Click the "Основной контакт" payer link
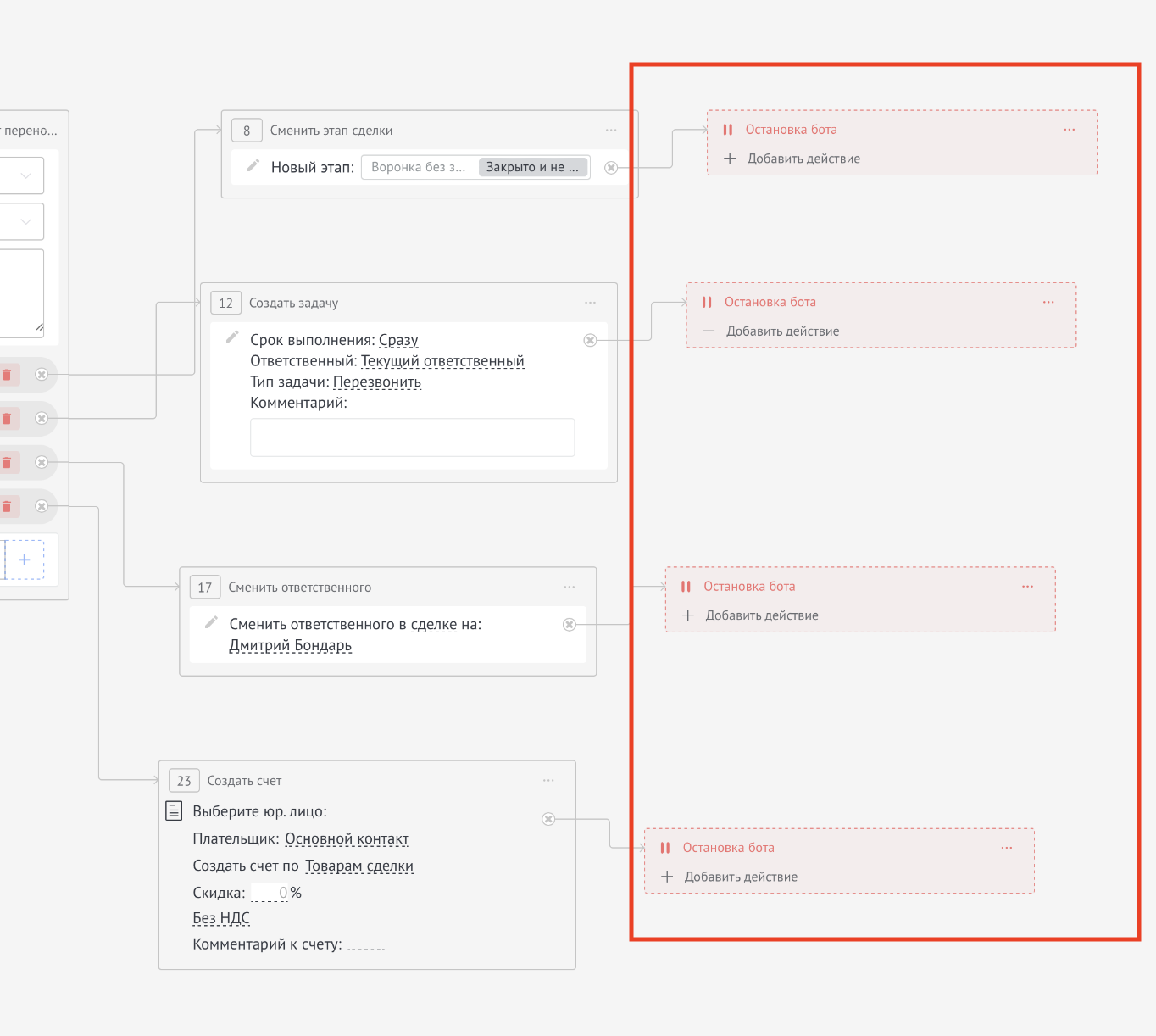 tap(347, 839)
